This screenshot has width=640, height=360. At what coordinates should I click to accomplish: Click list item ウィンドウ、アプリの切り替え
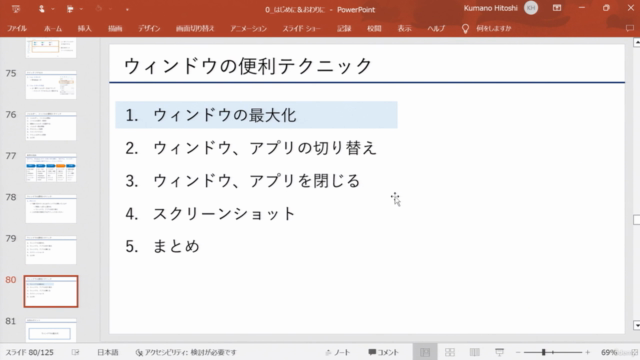(264, 148)
